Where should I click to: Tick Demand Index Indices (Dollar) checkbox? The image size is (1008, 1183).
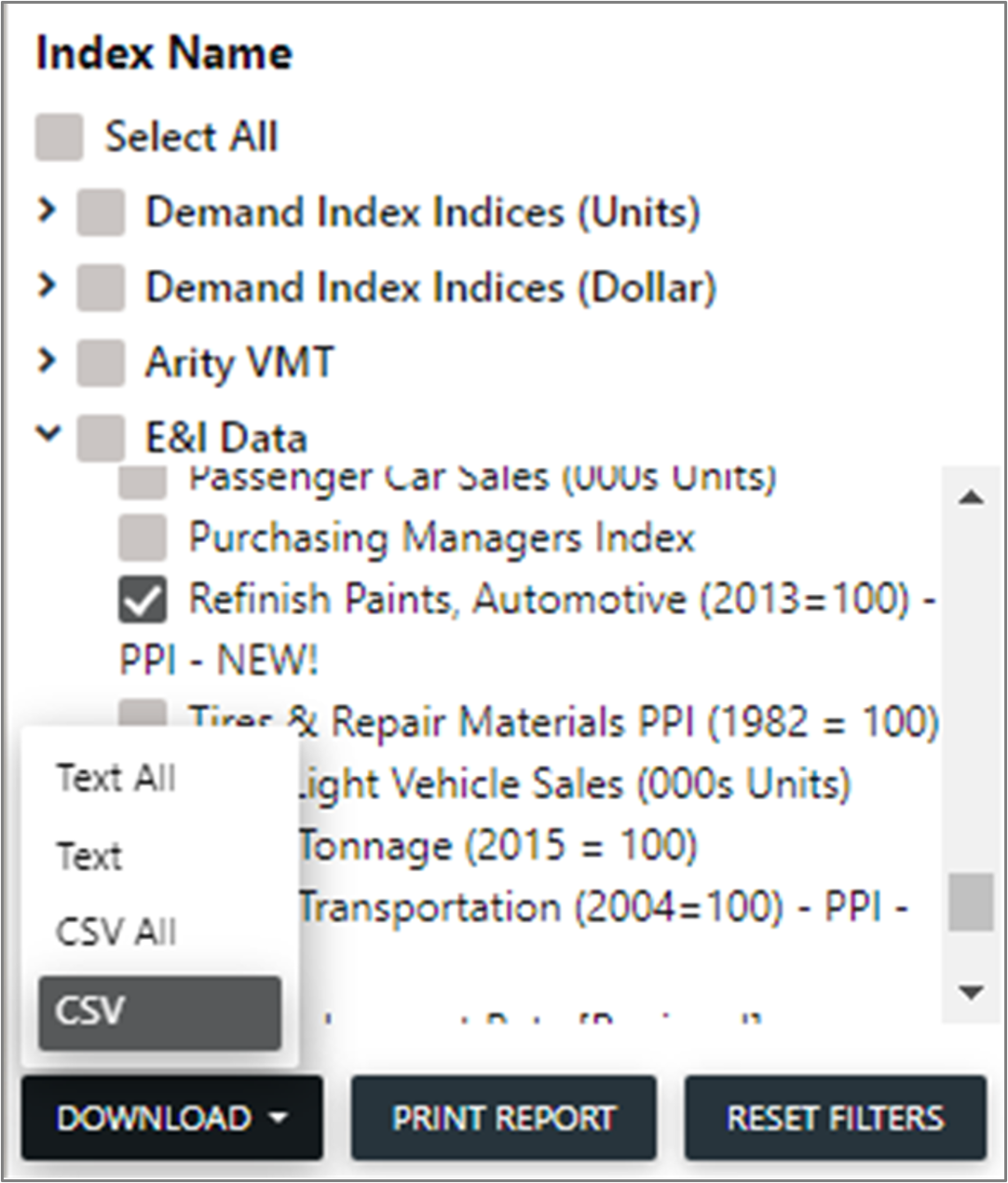tap(101, 287)
